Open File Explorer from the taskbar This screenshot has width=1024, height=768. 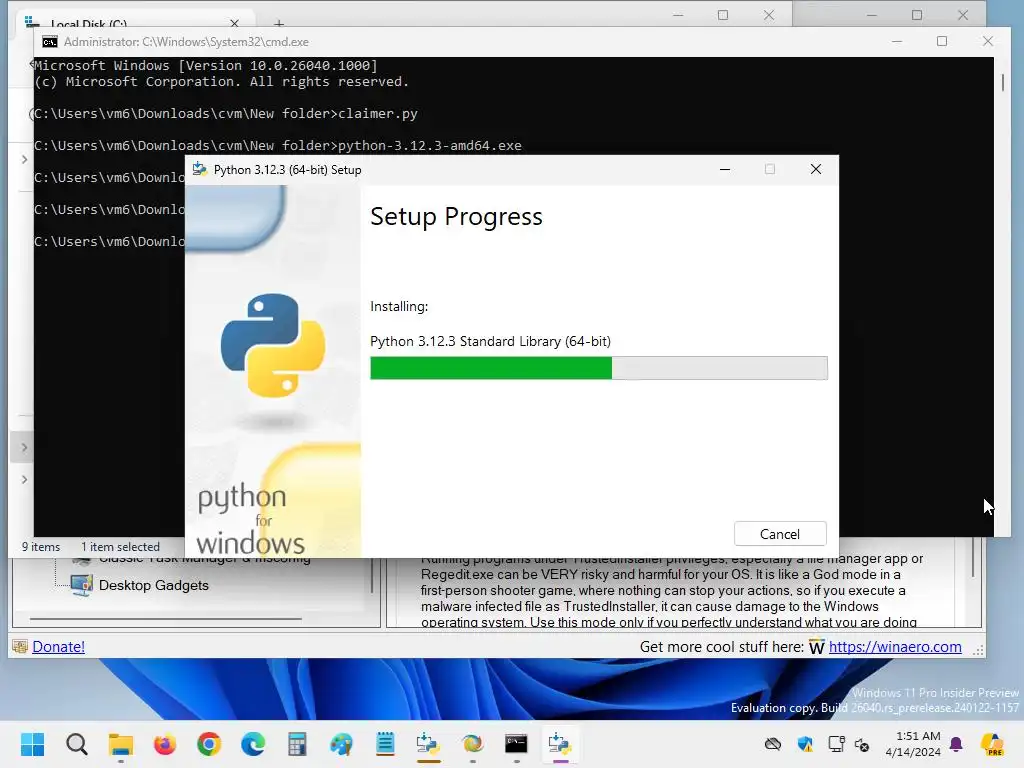coord(121,744)
